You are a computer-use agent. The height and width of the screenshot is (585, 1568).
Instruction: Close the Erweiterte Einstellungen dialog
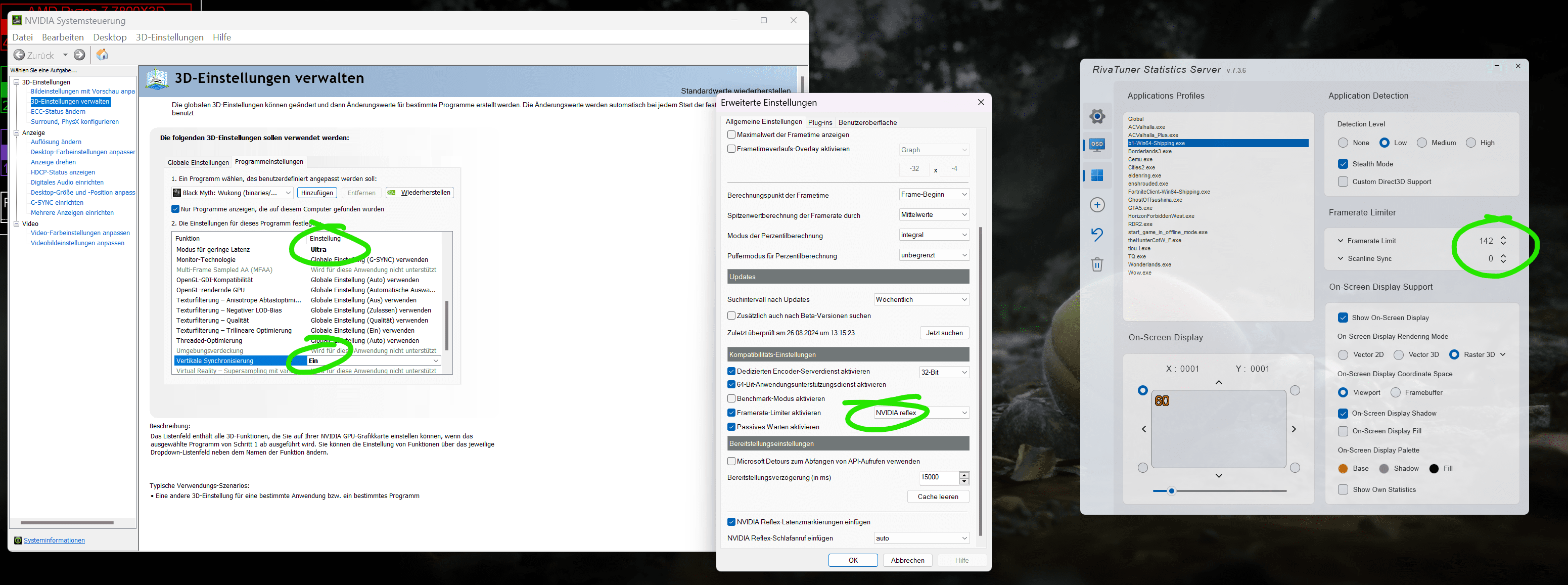click(981, 102)
